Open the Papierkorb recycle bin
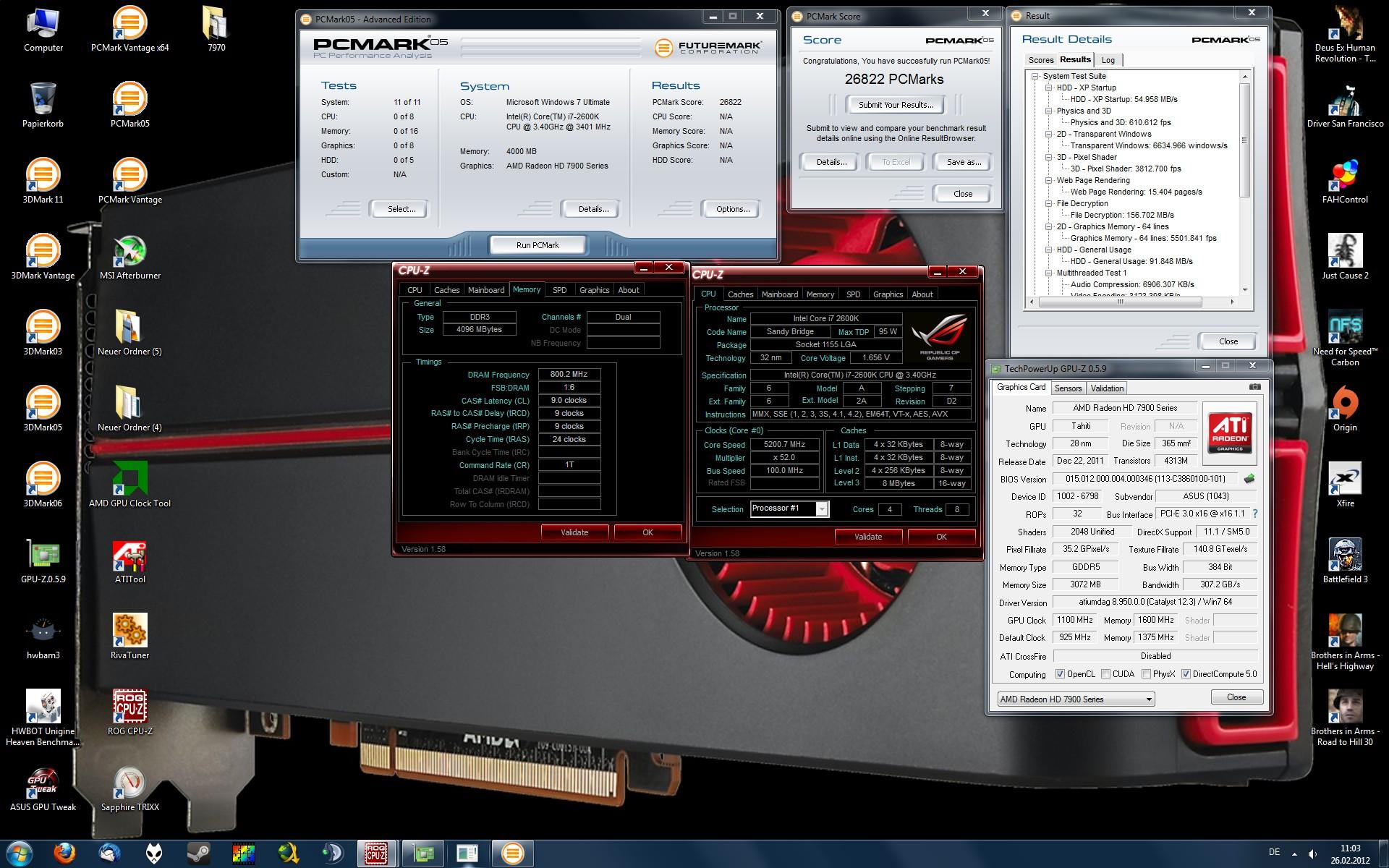Image resolution: width=1389 pixels, height=868 pixels. coord(43,105)
